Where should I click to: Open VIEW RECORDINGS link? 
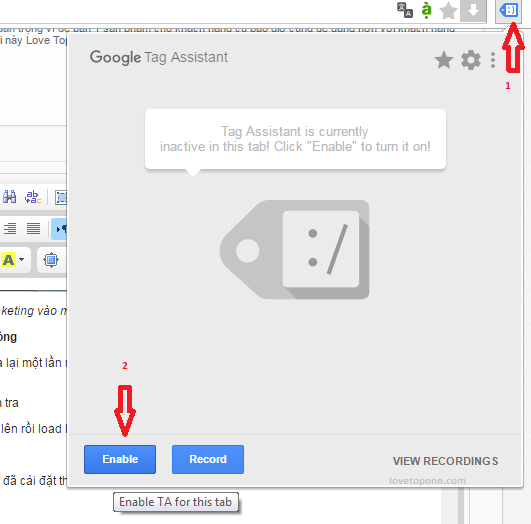pos(445,461)
